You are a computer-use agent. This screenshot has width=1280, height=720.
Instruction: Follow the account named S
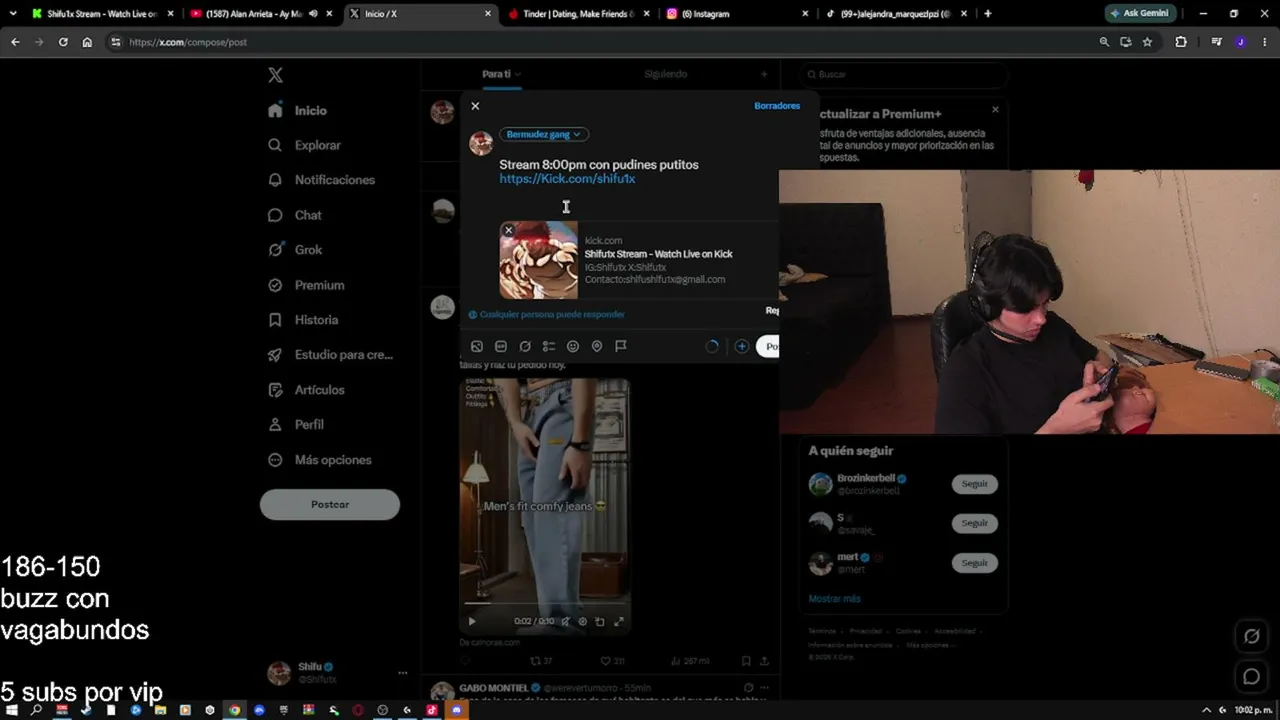coord(974,523)
